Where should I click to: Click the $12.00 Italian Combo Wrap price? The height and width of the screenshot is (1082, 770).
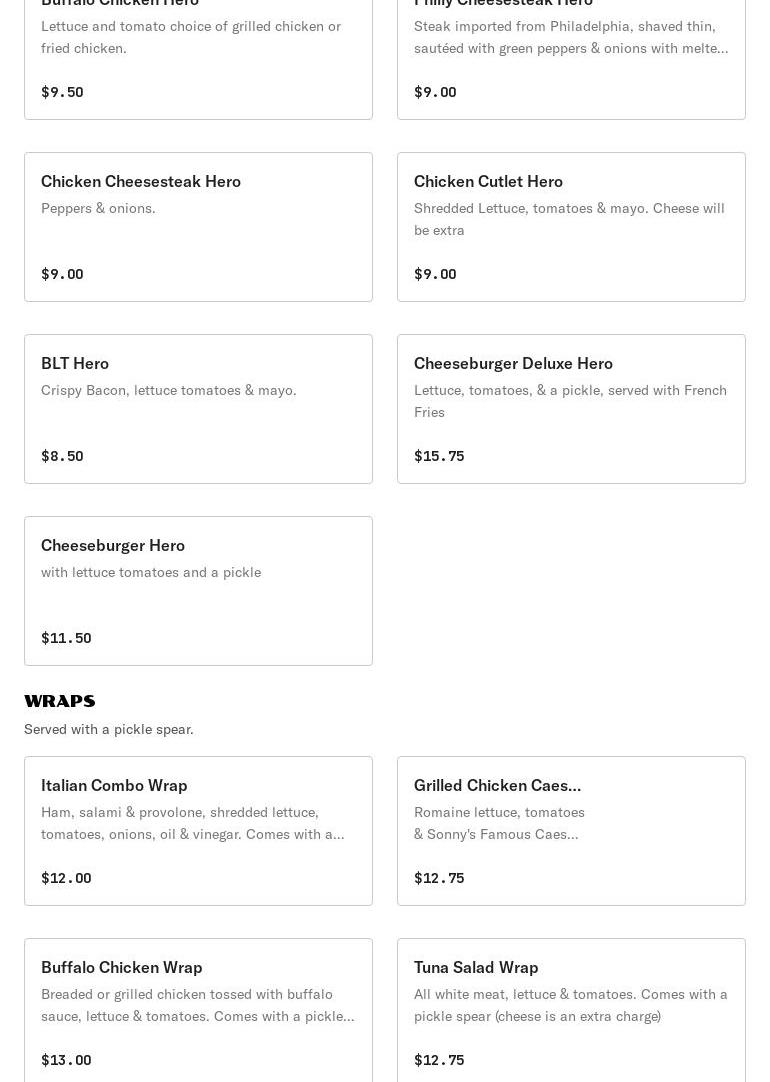tap(66, 878)
